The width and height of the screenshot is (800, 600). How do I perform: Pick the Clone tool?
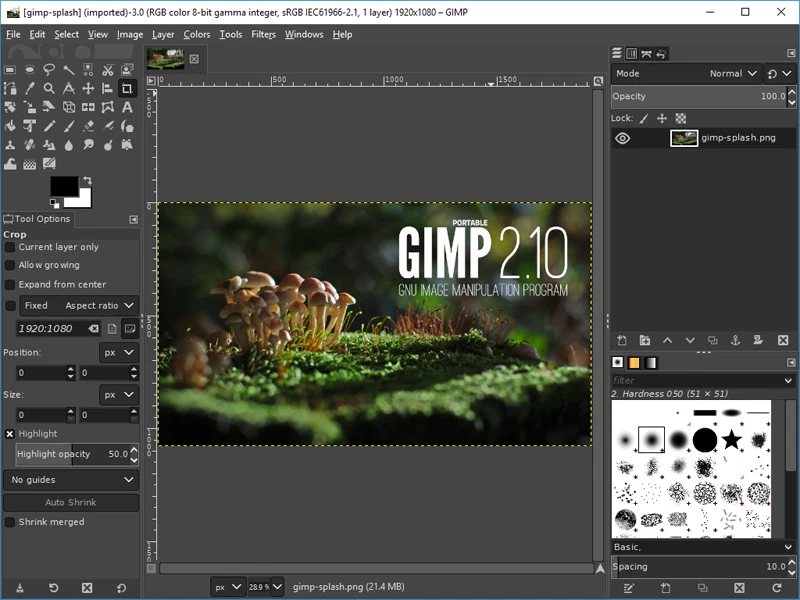[11, 145]
